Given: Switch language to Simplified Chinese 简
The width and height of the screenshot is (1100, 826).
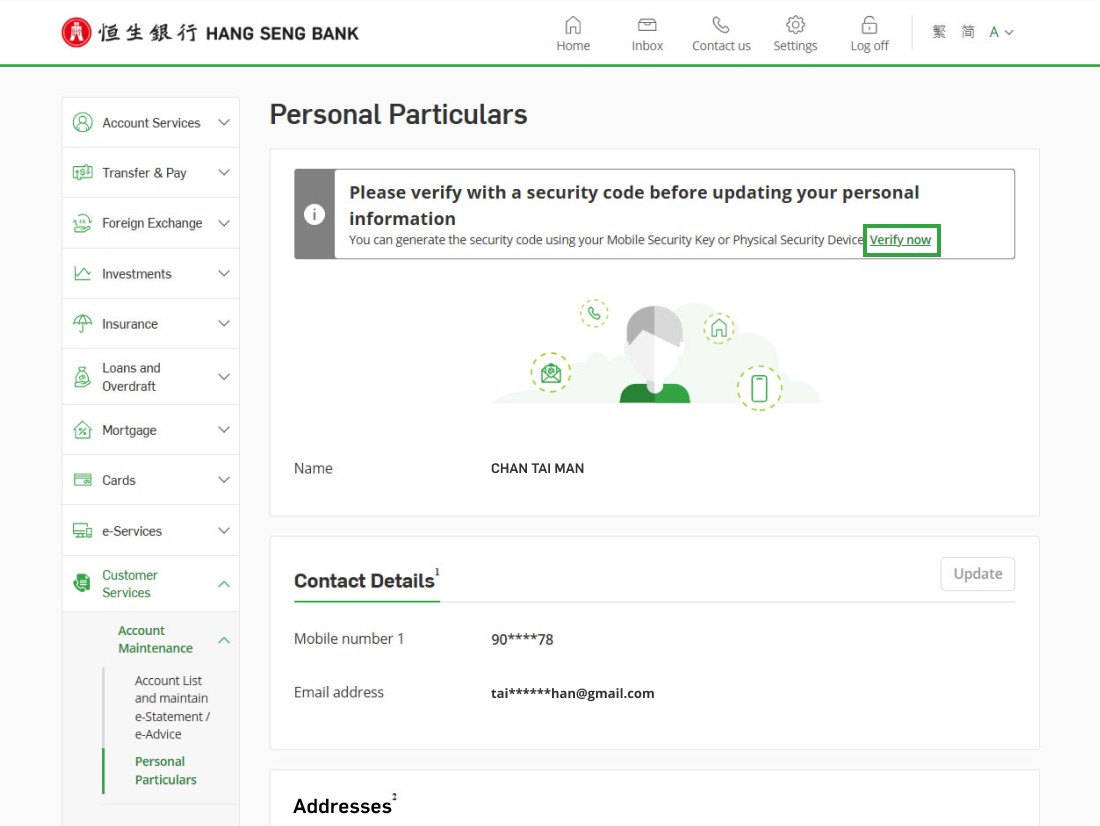Looking at the screenshot, I should [968, 32].
